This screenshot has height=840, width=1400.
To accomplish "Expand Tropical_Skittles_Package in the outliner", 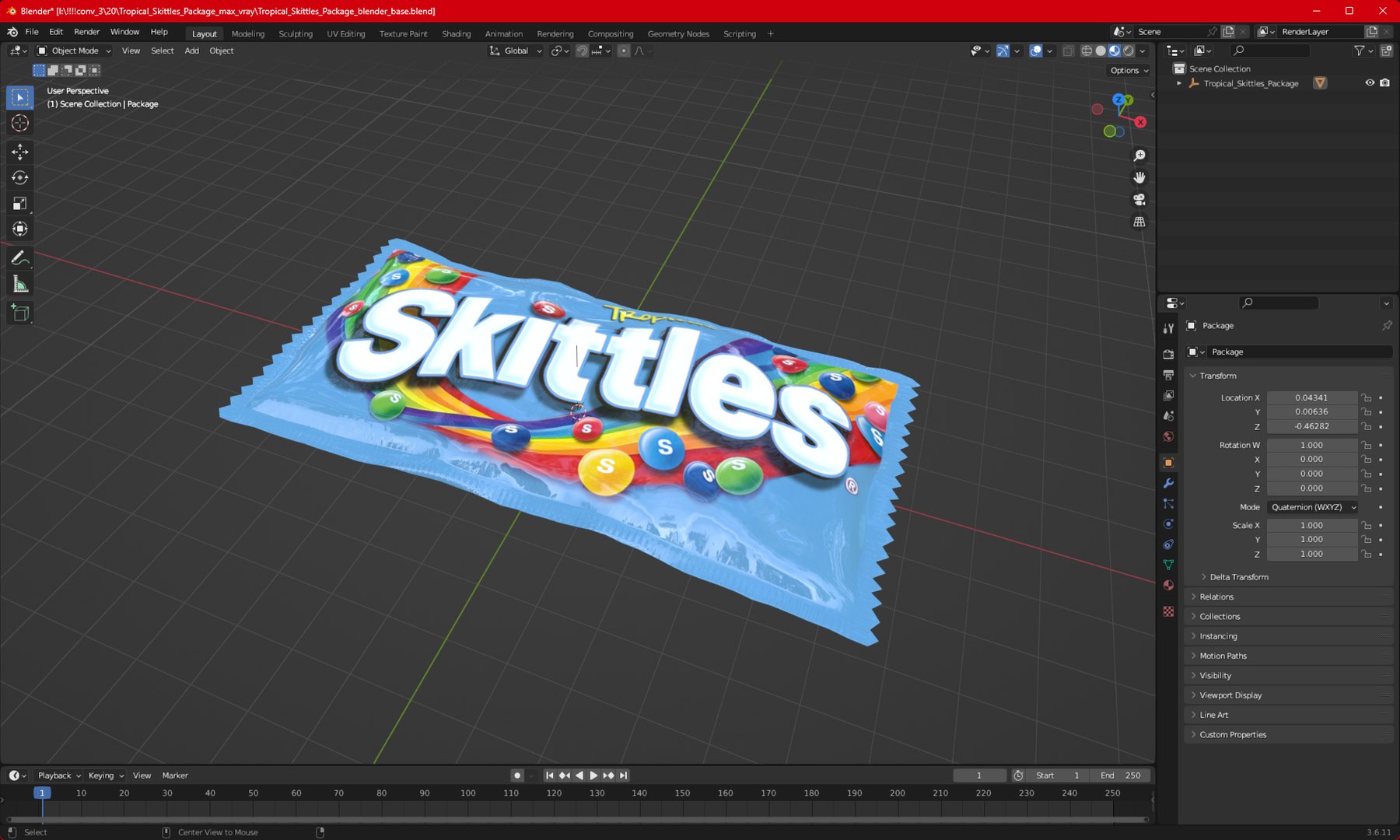I will pyautogui.click(x=1179, y=83).
